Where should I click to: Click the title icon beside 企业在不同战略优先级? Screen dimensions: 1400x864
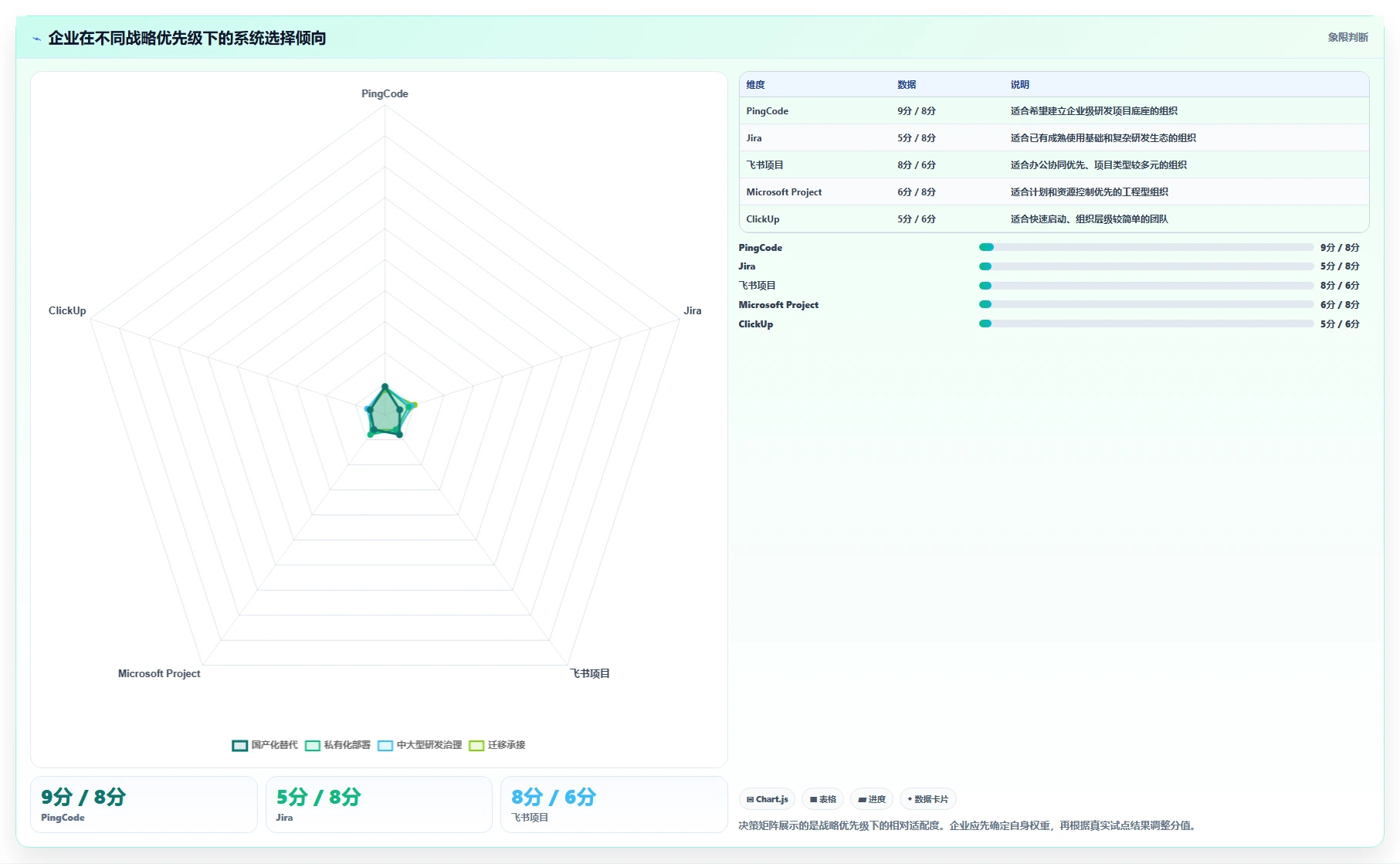click(x=36, y=39)
